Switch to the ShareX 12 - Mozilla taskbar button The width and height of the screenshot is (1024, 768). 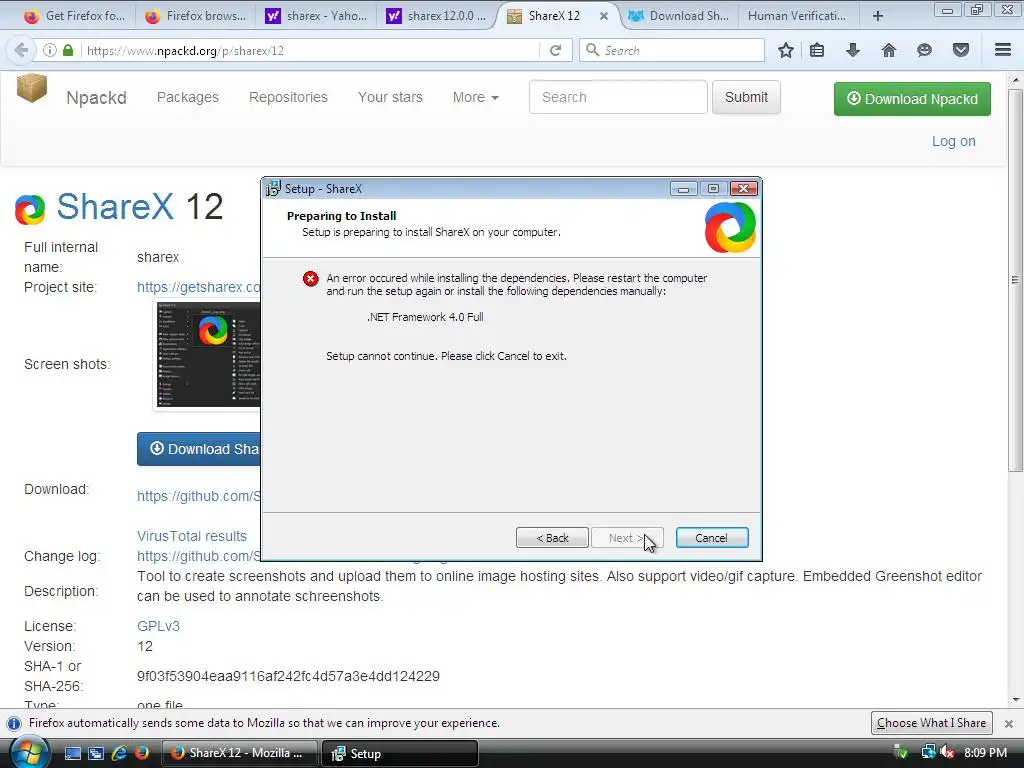click(x=240, y=753)
